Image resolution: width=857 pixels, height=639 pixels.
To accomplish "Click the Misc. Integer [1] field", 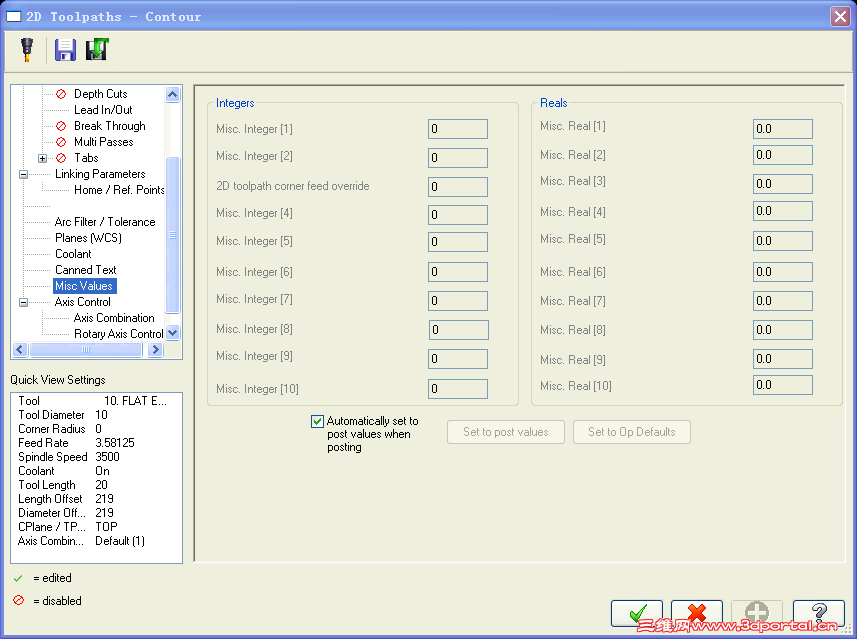I will [457, 129].
